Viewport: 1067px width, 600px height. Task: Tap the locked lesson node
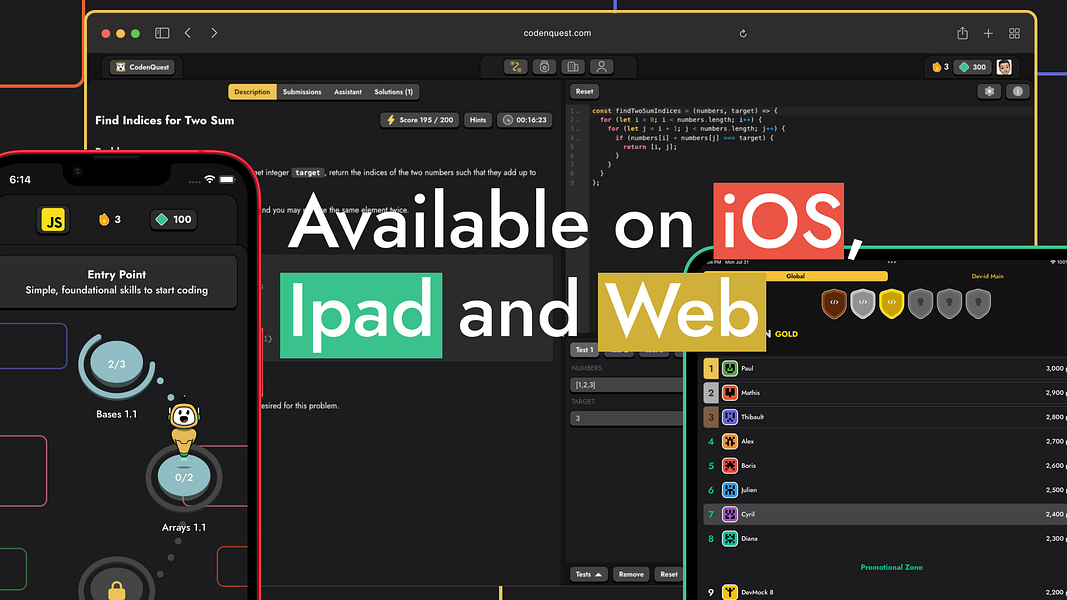(x=116, y=590)
